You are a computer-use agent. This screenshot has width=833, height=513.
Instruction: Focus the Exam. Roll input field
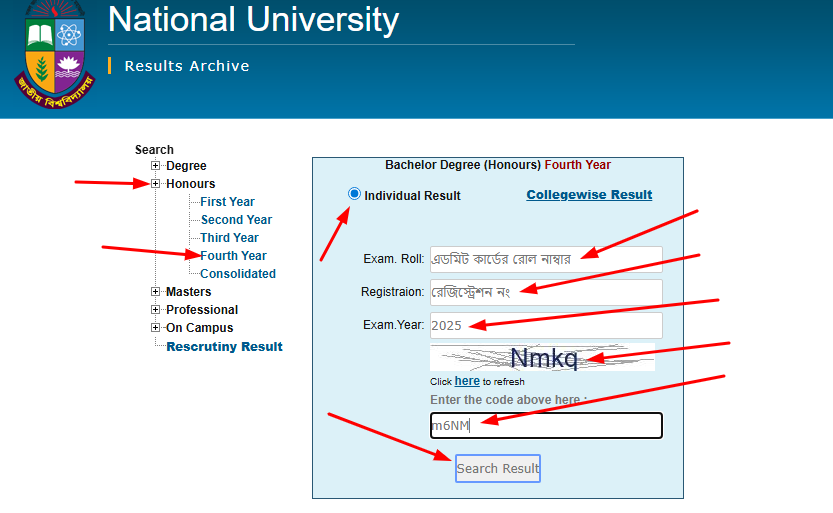pos(546,259)
